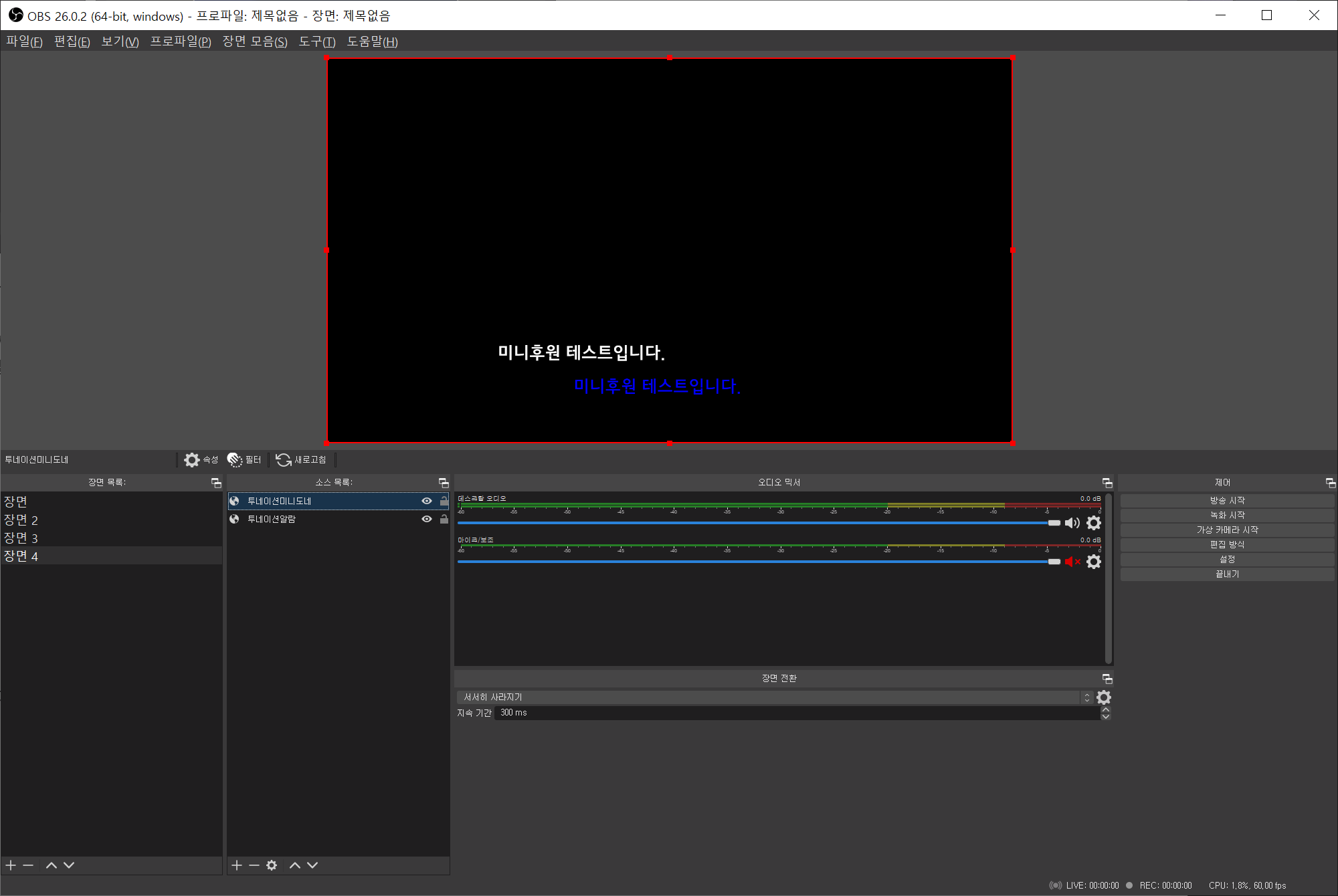Viewport: 1338px width, 896px height.
Task: Hide 투네이션미니도네 source with eye icon
Action: click(427, 501)
